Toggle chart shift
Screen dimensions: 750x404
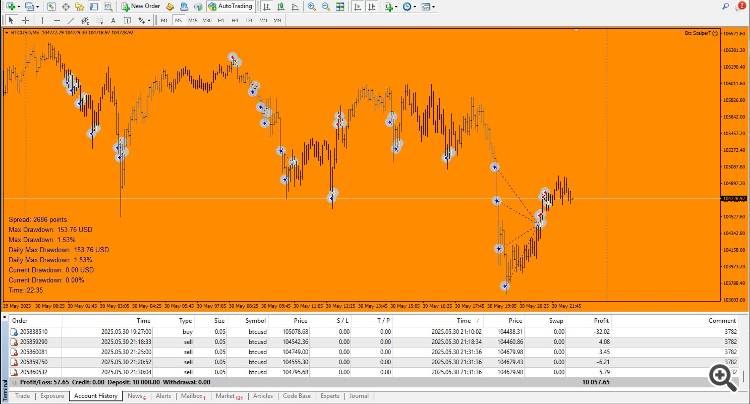click(x=372, y=7)
